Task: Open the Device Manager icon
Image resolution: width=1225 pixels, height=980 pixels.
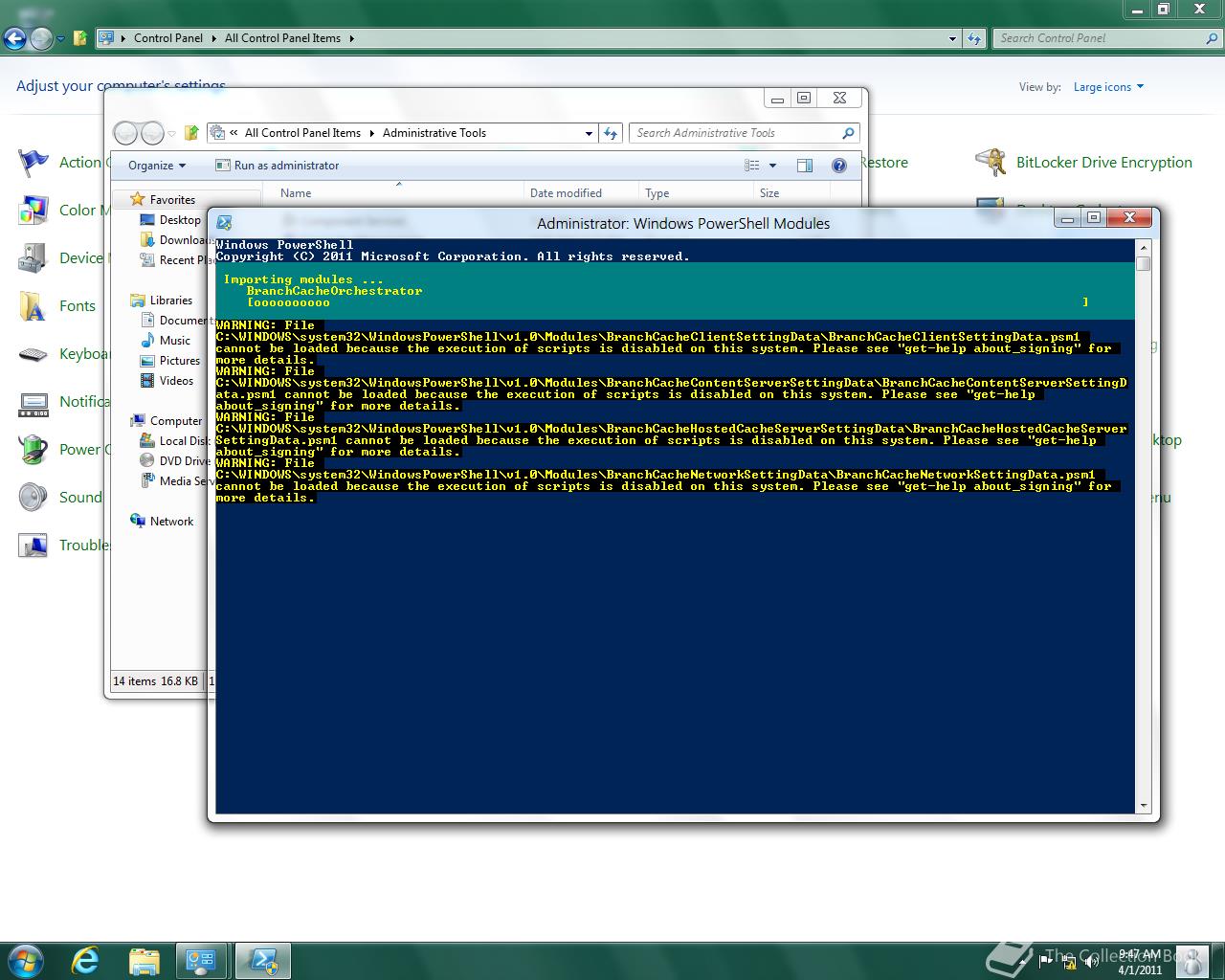Action: point(33,258)
